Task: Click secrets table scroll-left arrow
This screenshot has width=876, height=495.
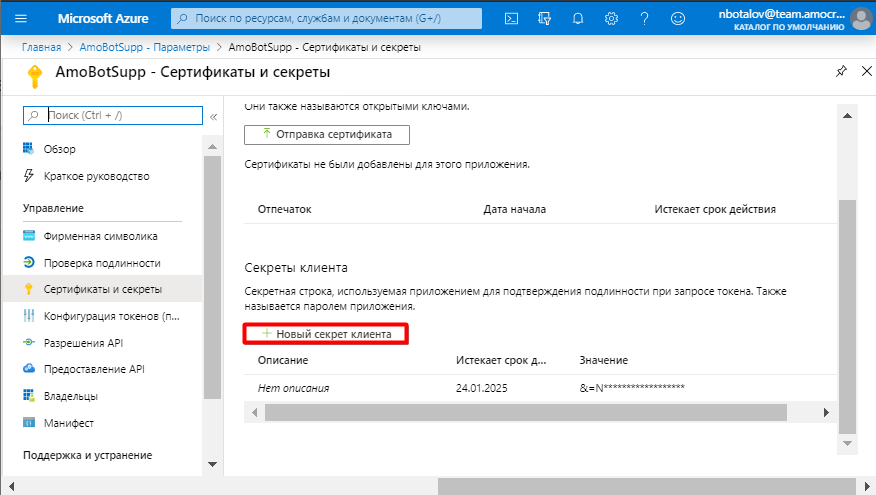Action: pos(255,412)
